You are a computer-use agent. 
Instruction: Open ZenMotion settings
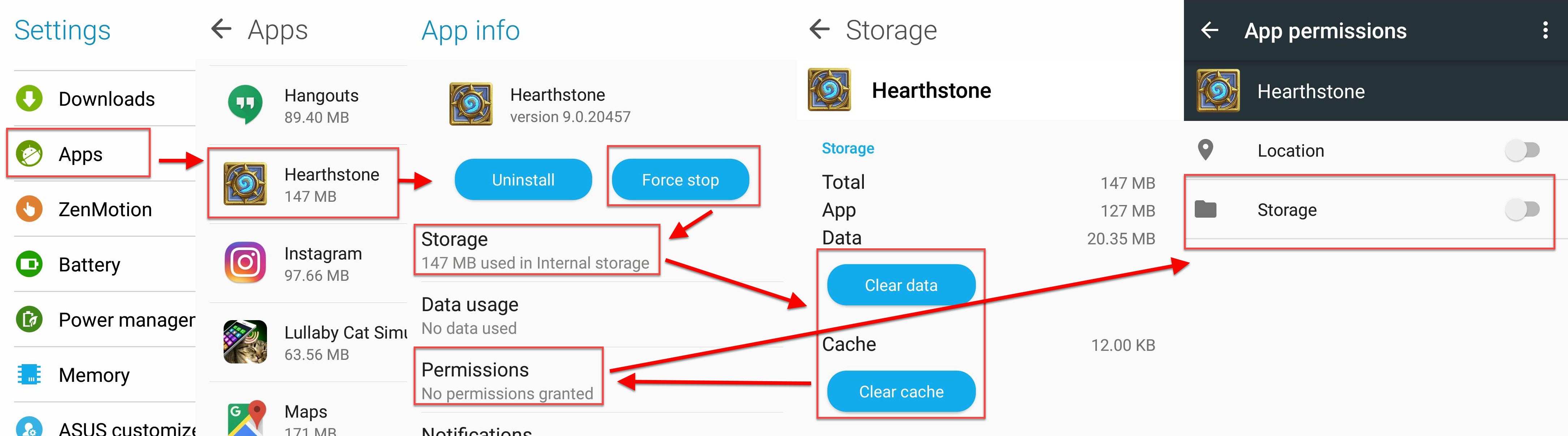tap(29, 209)
